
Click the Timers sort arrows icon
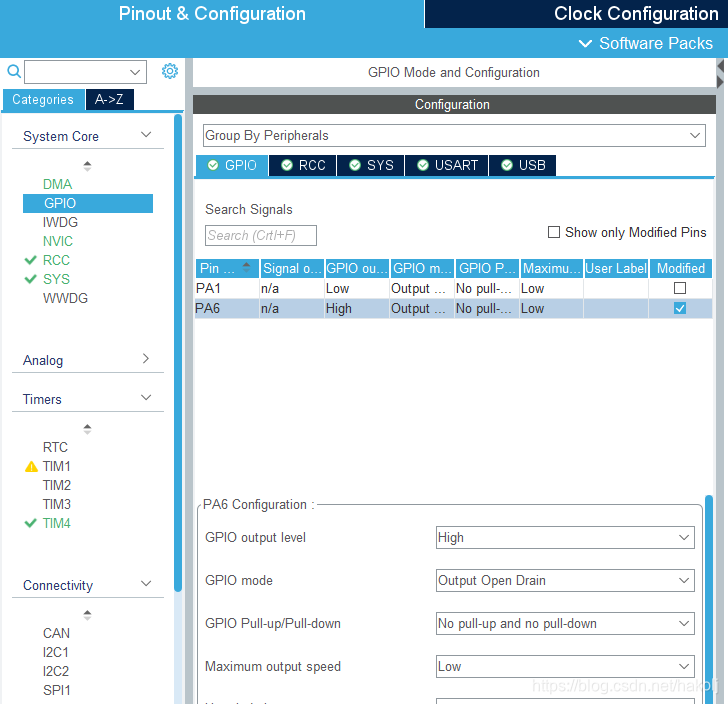click(x=87, y=429)
